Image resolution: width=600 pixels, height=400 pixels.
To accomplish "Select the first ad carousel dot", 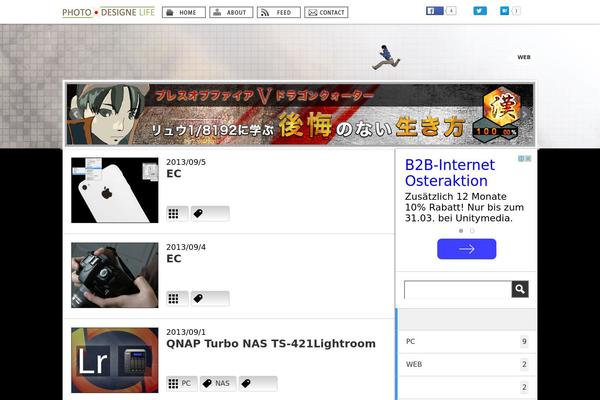I will pyautogui.click(x=461, y=231).
